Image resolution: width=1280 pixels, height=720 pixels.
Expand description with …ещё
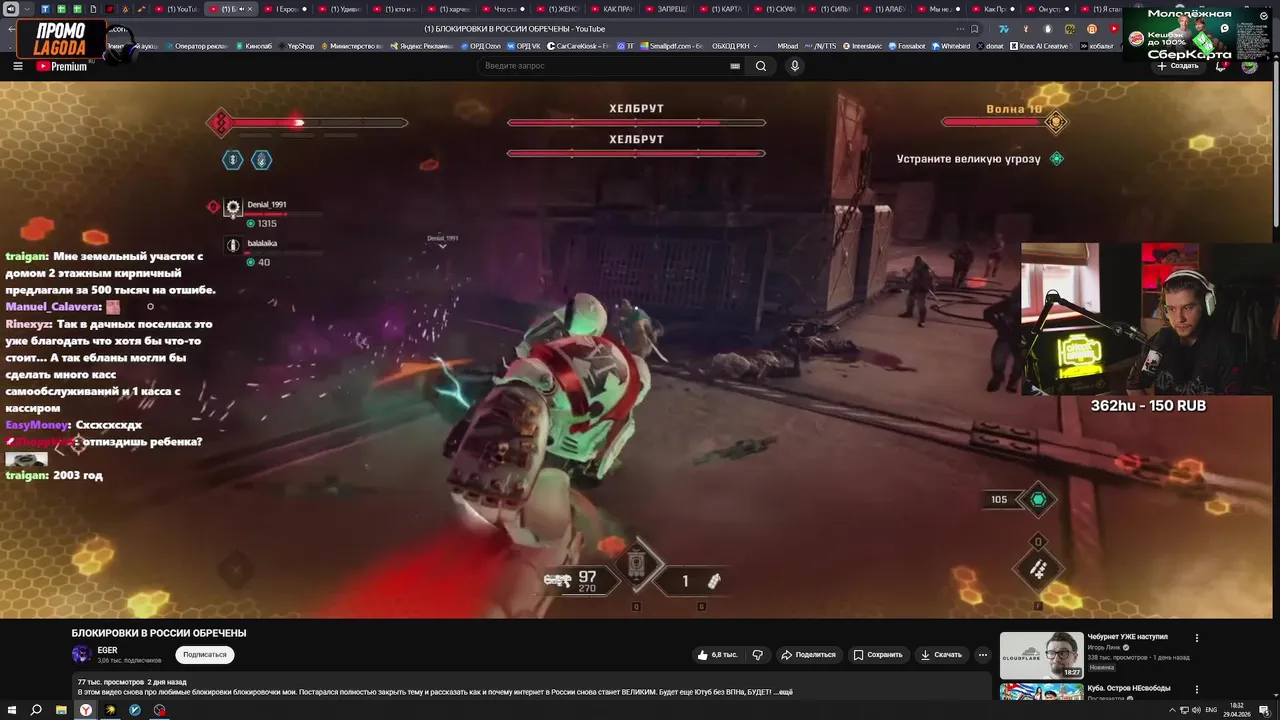(783, 692)
